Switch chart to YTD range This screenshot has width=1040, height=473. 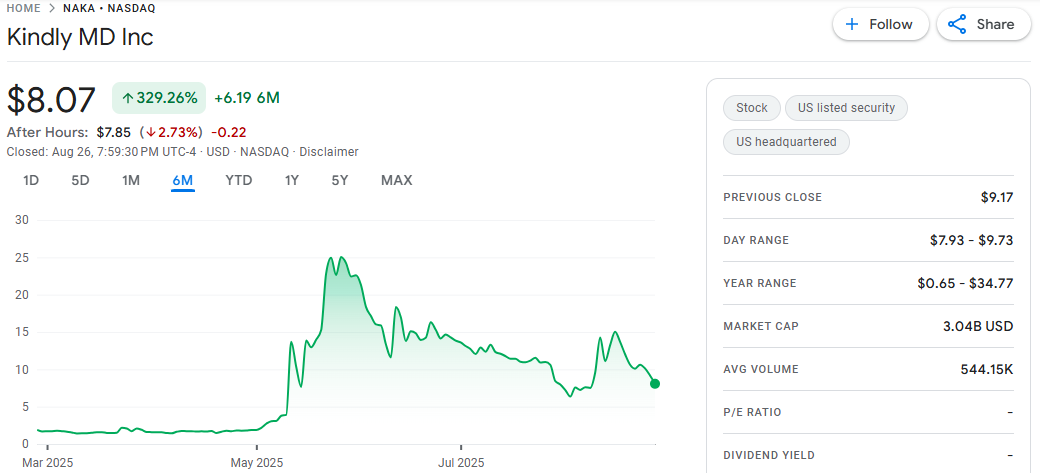(239, 180)
